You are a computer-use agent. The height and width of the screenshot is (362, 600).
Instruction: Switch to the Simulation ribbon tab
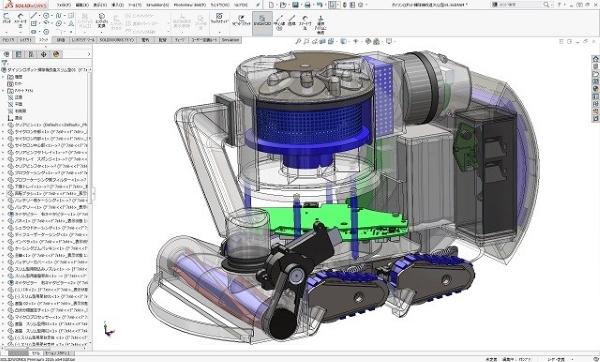coord(230,40)
